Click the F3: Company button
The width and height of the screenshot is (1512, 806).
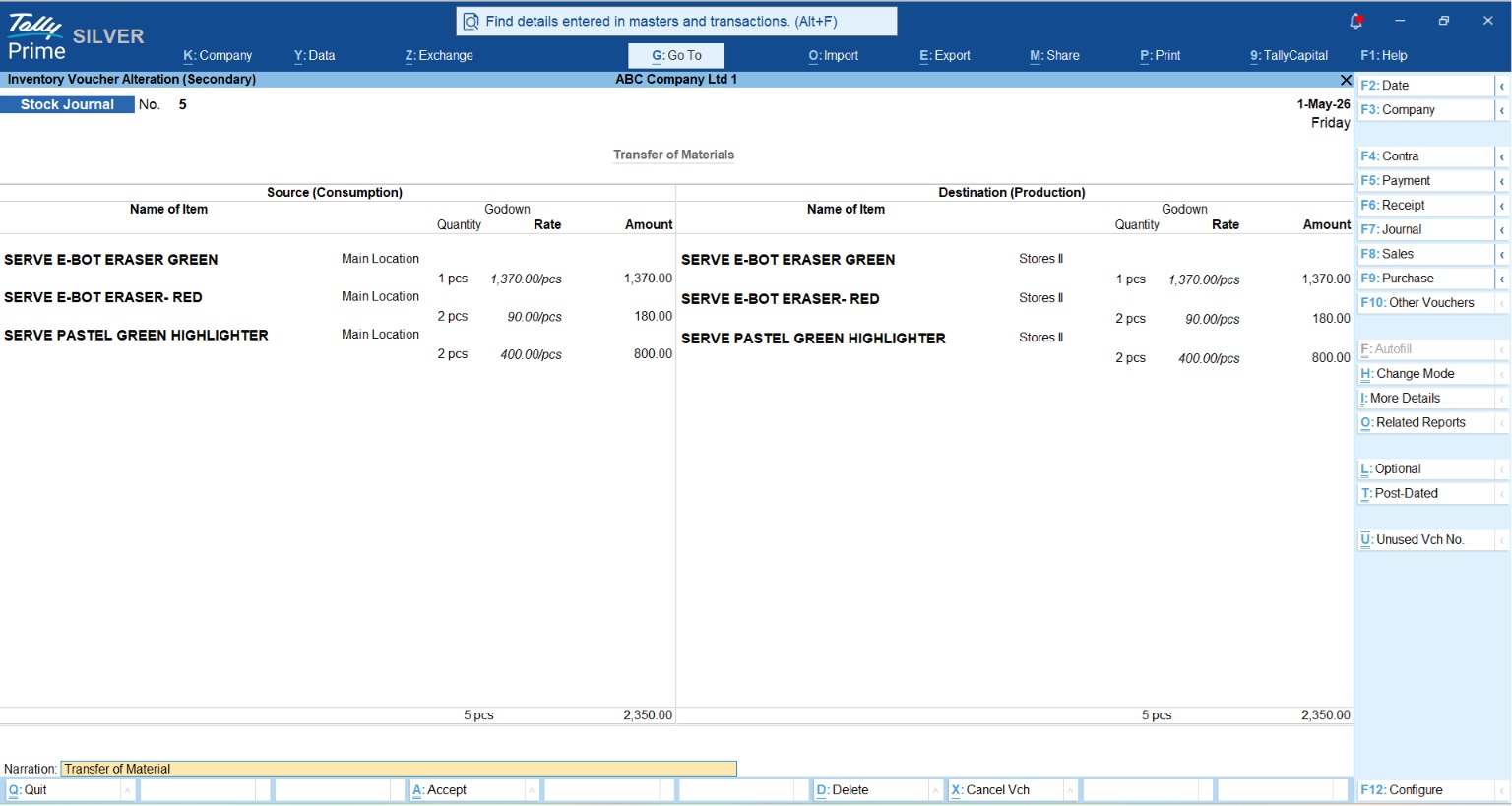point(1425,110)
